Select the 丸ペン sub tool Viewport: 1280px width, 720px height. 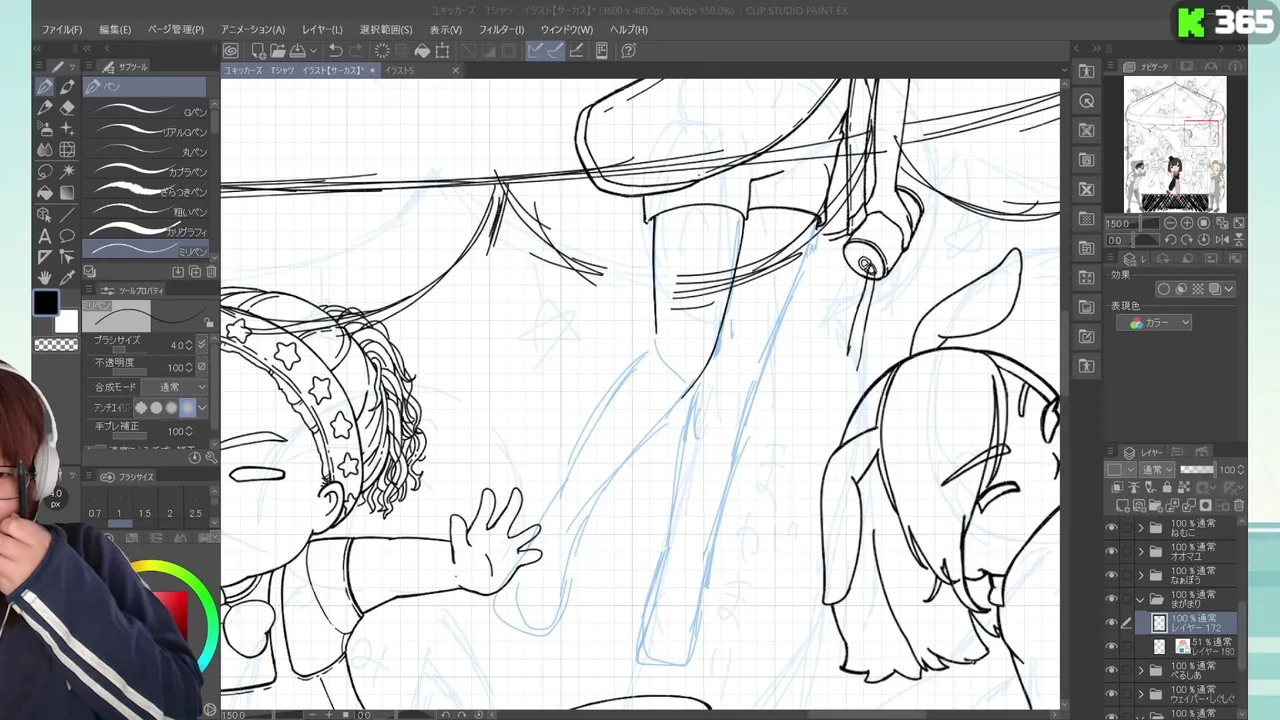(x=146, y=151)
